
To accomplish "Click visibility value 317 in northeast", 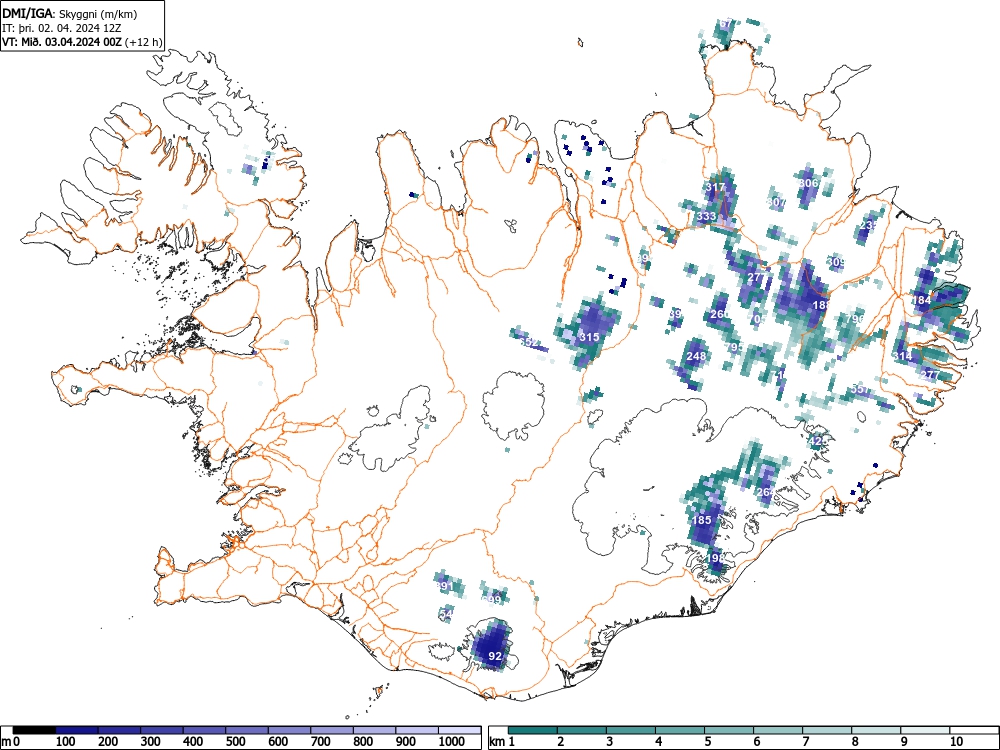I will [x=716, y=188].
